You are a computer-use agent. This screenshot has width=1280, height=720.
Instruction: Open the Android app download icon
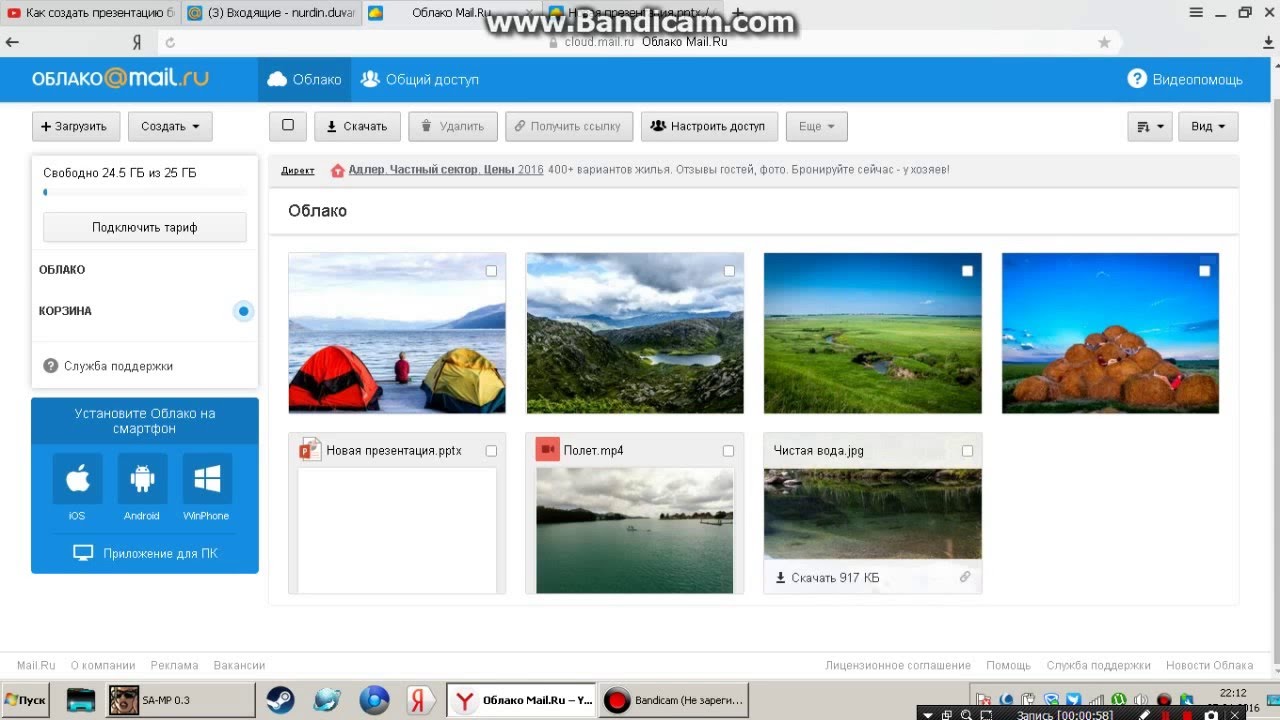[142, 479]
